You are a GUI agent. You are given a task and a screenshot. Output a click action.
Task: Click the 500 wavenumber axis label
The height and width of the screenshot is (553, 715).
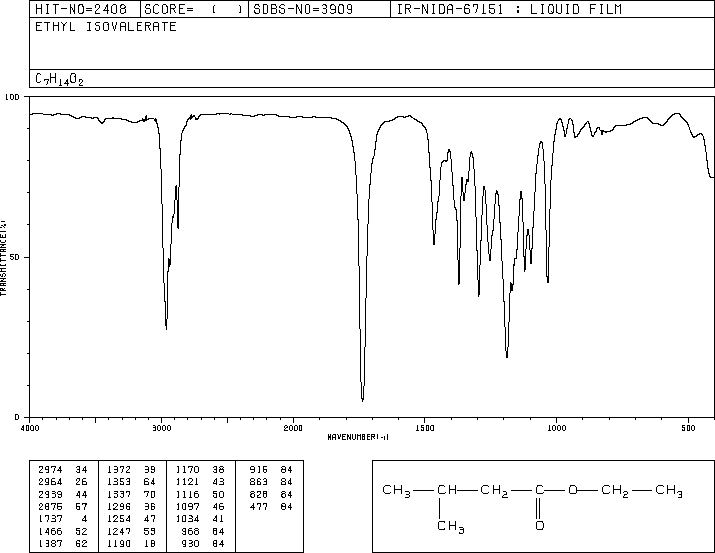tap(688, 428)
